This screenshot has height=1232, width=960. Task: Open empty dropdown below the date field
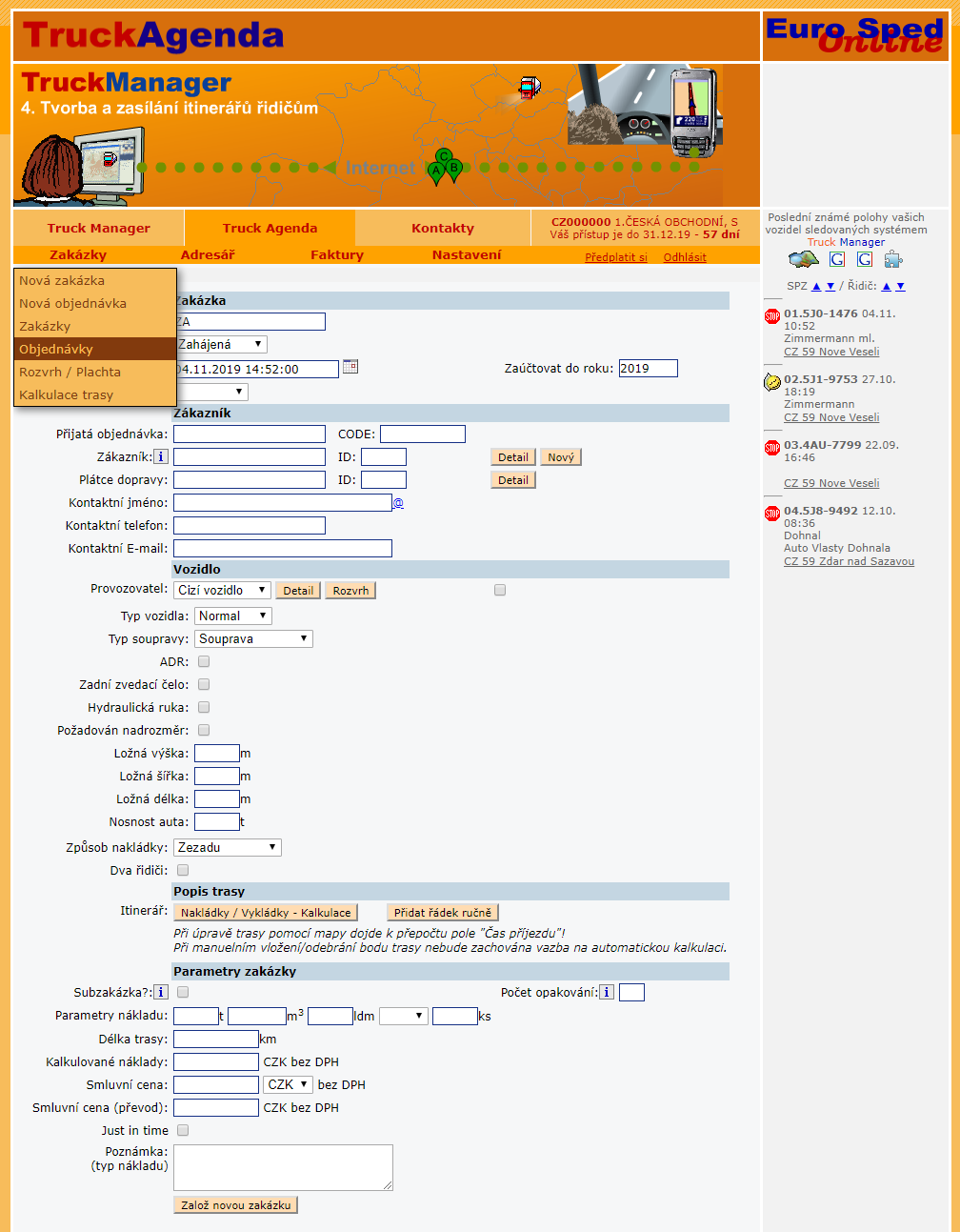click(x=212, y=392)
